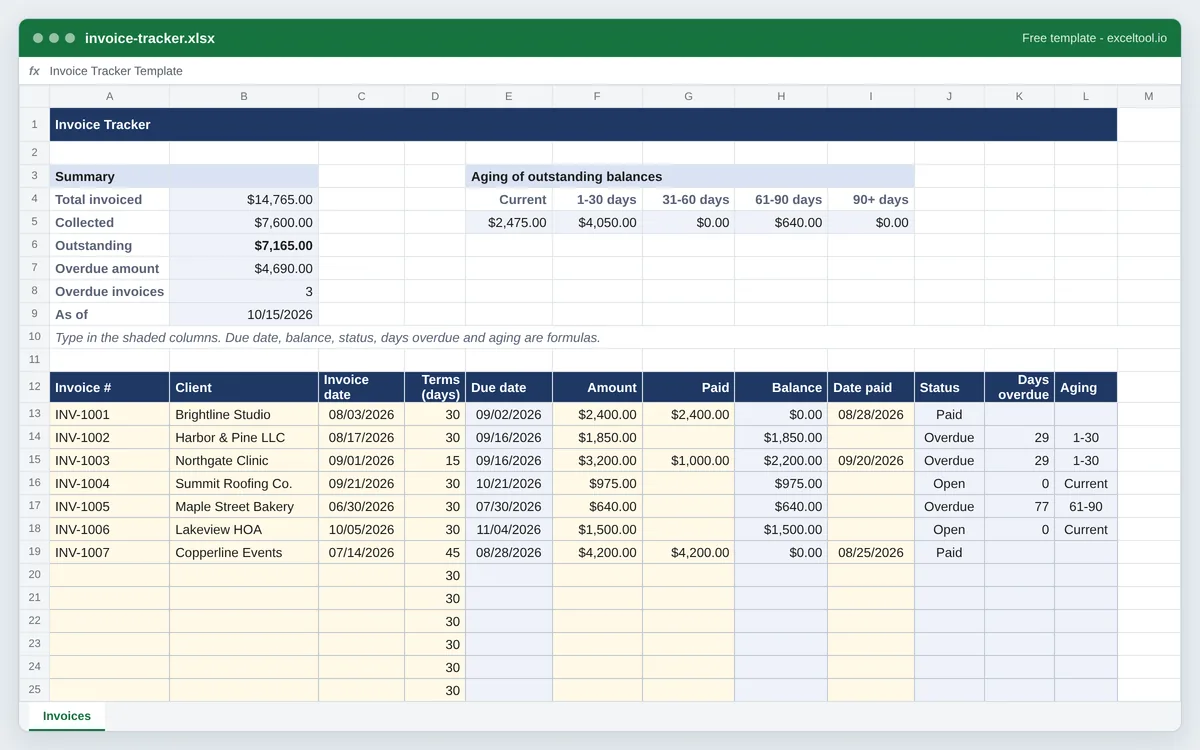Click the 90+ days column label
The height and width of the screenshot is (750, 1200).
(x=871, y=199)
